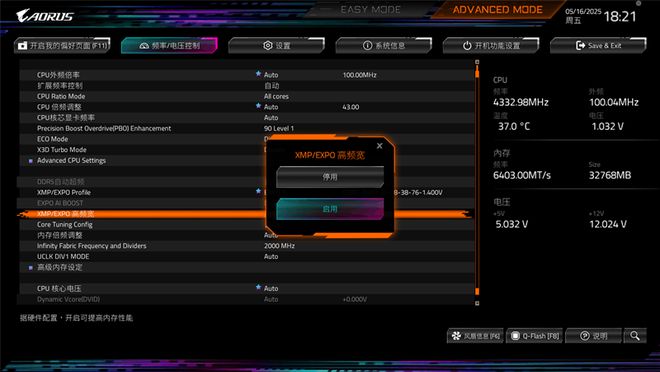Image resolution: width=660 pixels, height=372 pixels.
Task: Click 18:21 clock display
Action: (x=620, y=16)
